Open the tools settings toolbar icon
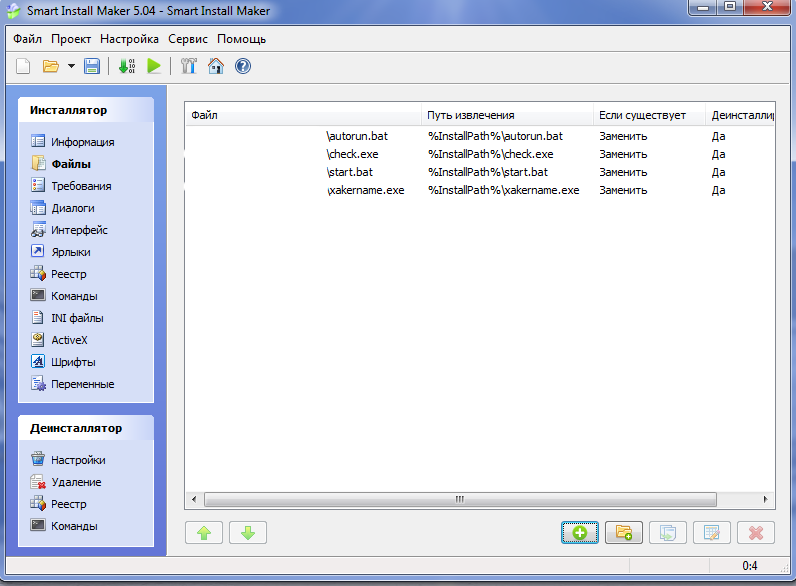This screenshot has width=796, height=586. 188,66
